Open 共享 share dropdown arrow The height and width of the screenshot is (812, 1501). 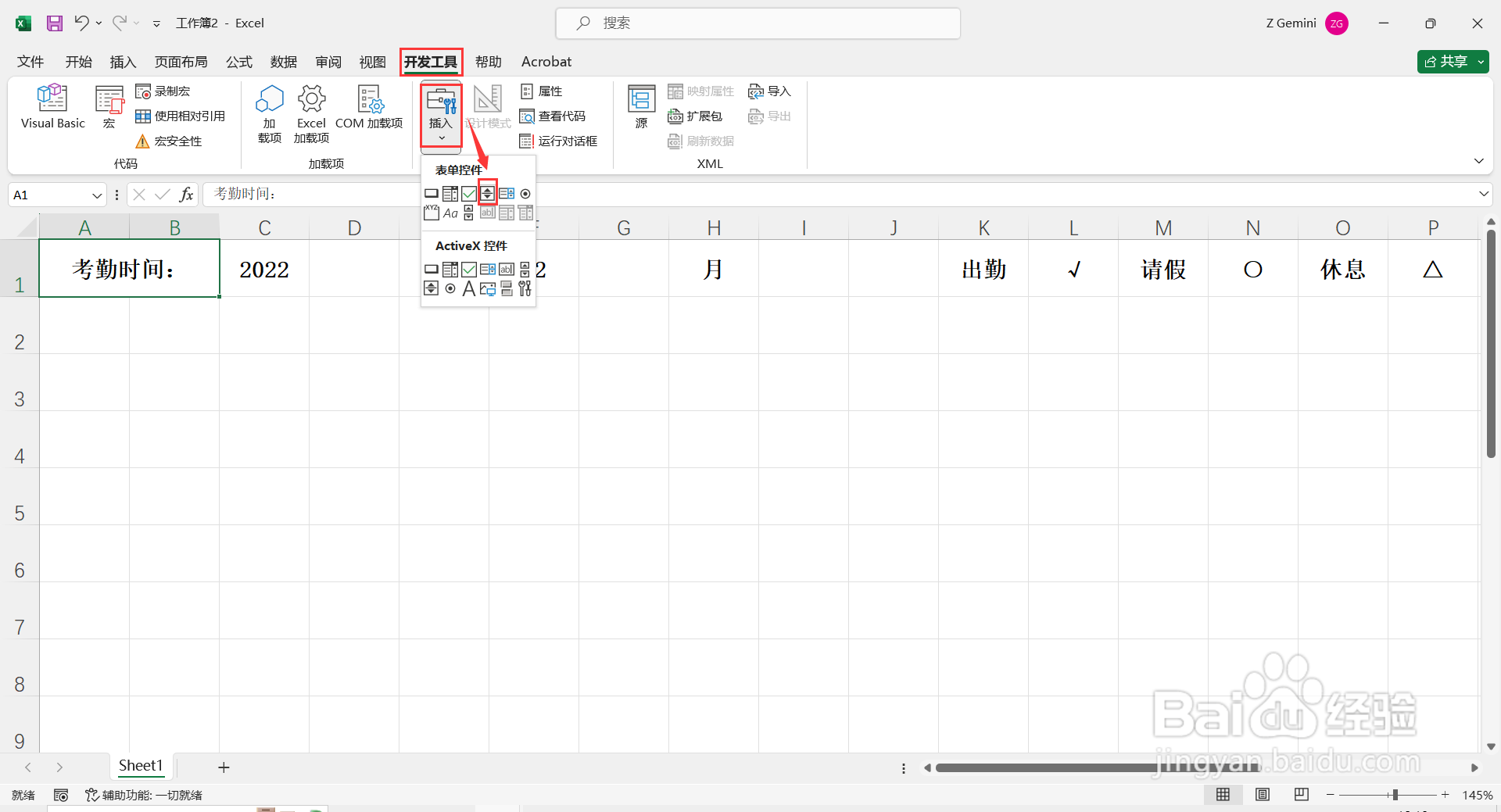(1481, 62)
